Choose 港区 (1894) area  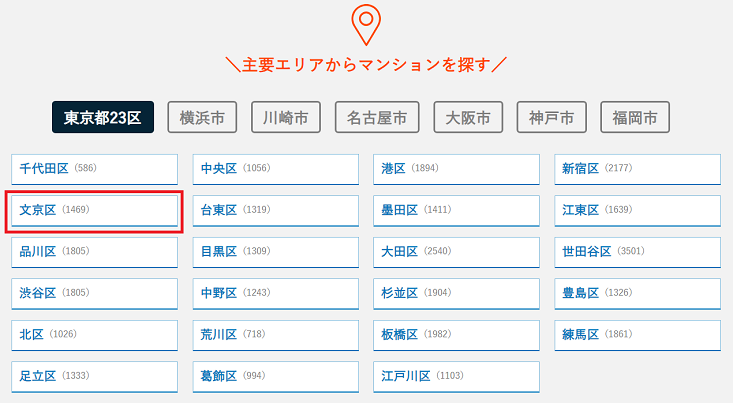click(x=456, y=169)
